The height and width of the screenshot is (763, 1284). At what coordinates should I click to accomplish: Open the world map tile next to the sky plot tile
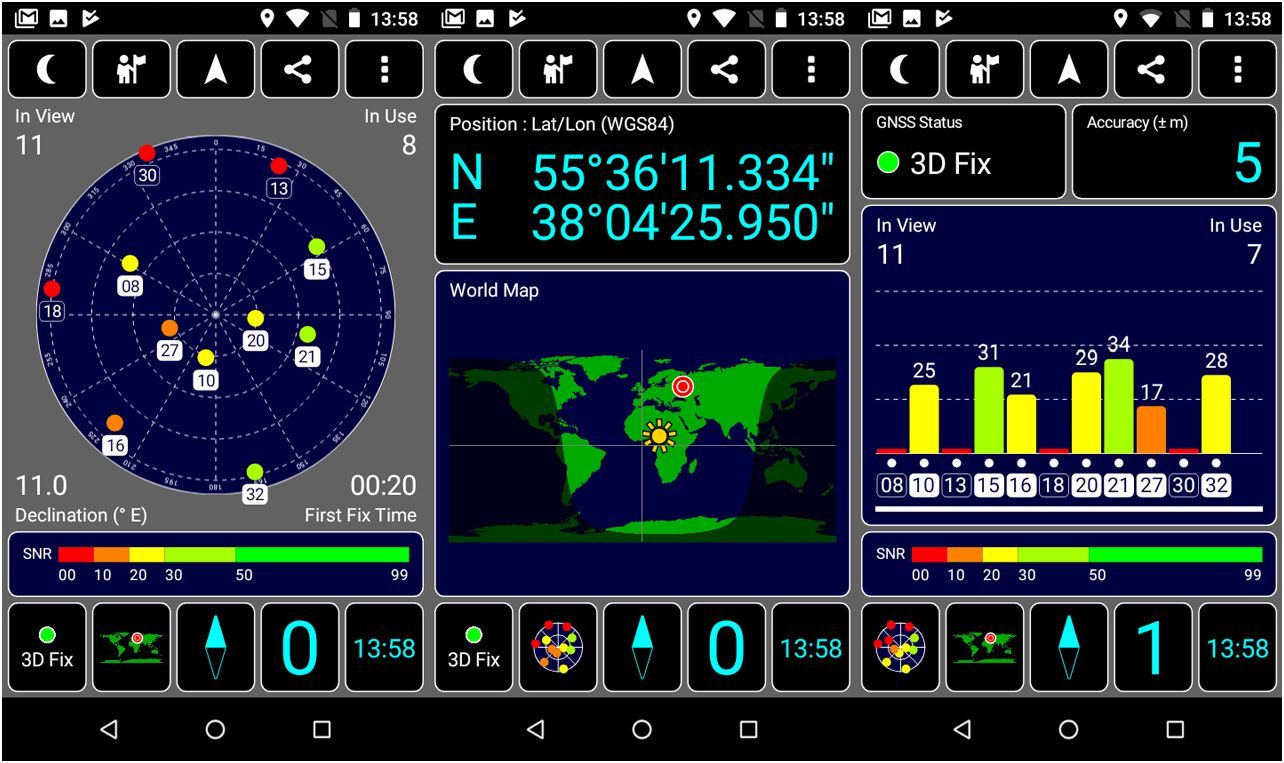click(984, 647)
